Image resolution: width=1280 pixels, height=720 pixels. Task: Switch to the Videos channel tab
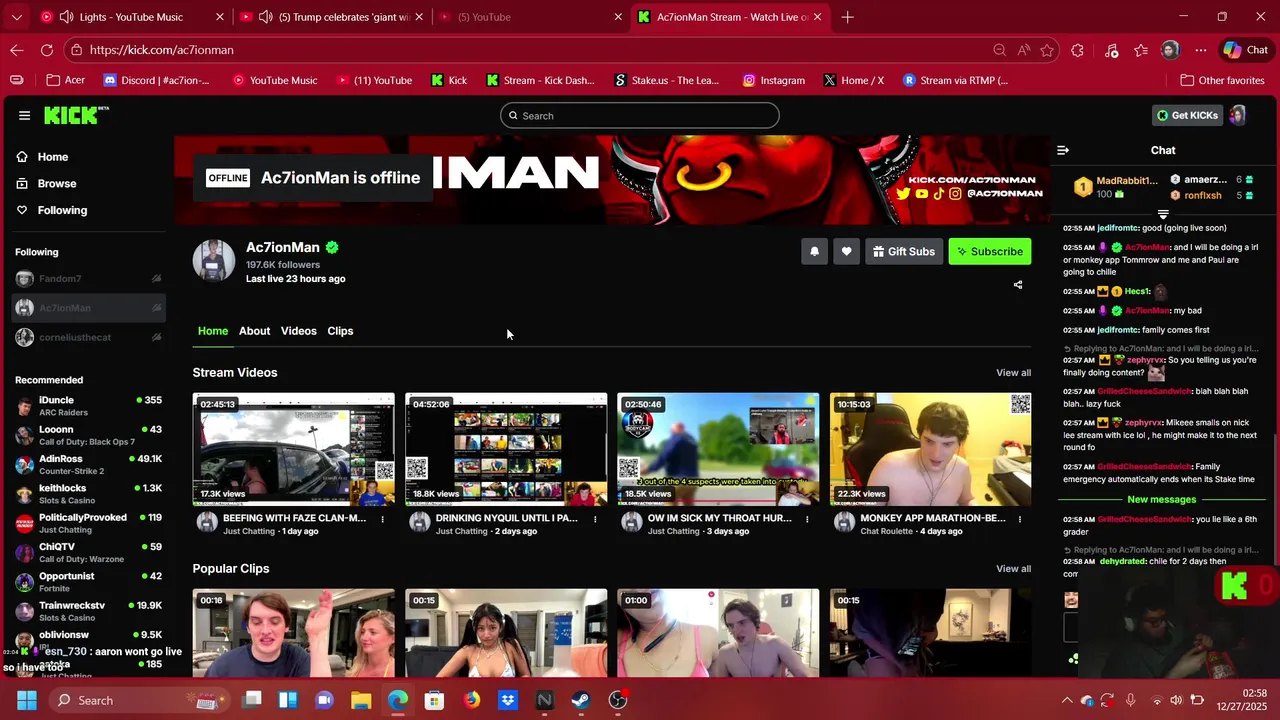click(x=298, y=331)
